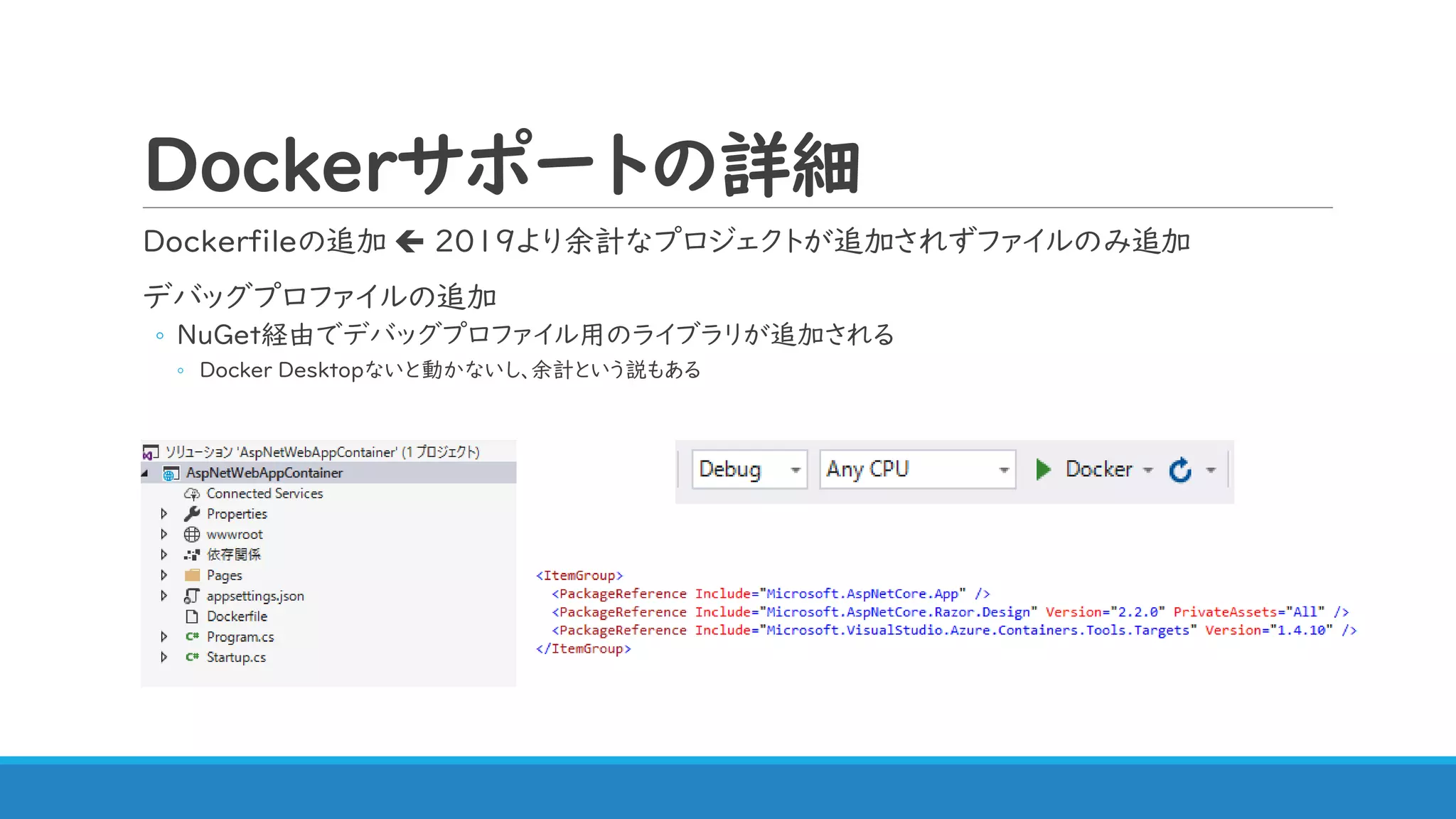Click the Docker Desktopないと動かない sub-bullet
Image resolution: width=1456 pixels, height=819 pixels.
coord(451,370)
